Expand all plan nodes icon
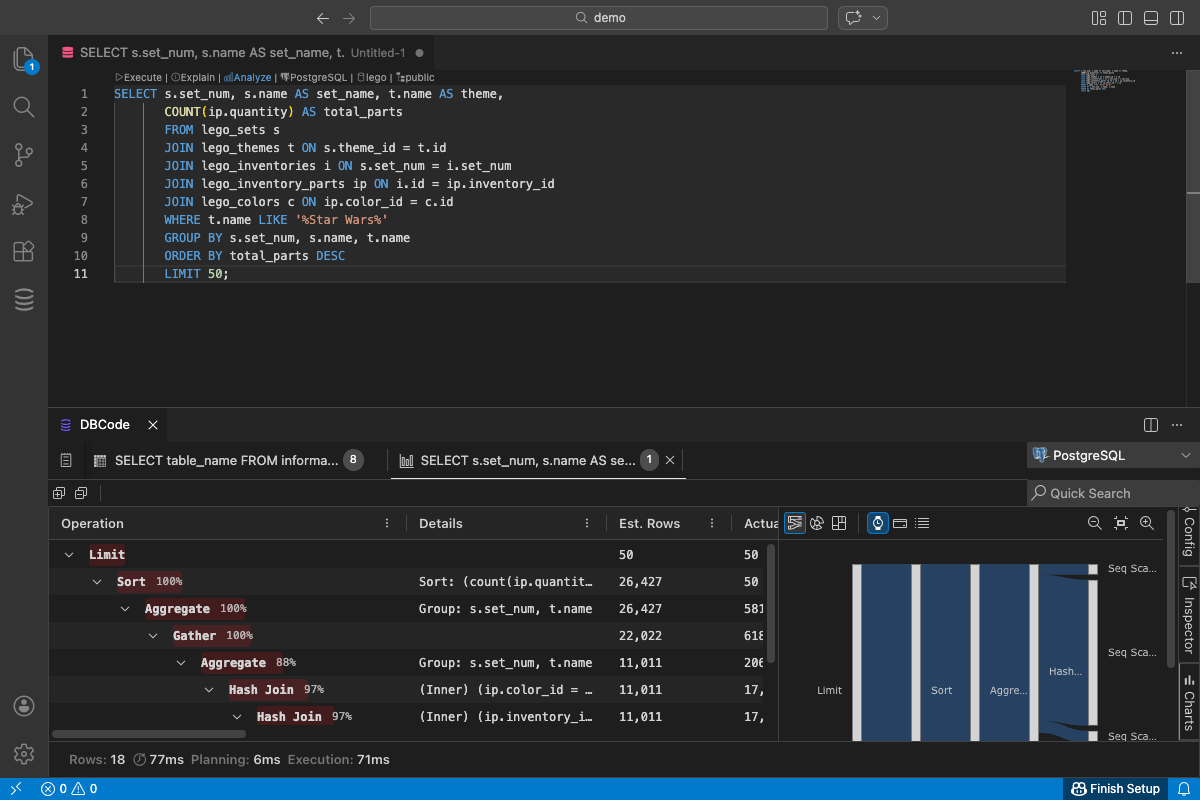The image size is (1200, 800). click(59, 493)
